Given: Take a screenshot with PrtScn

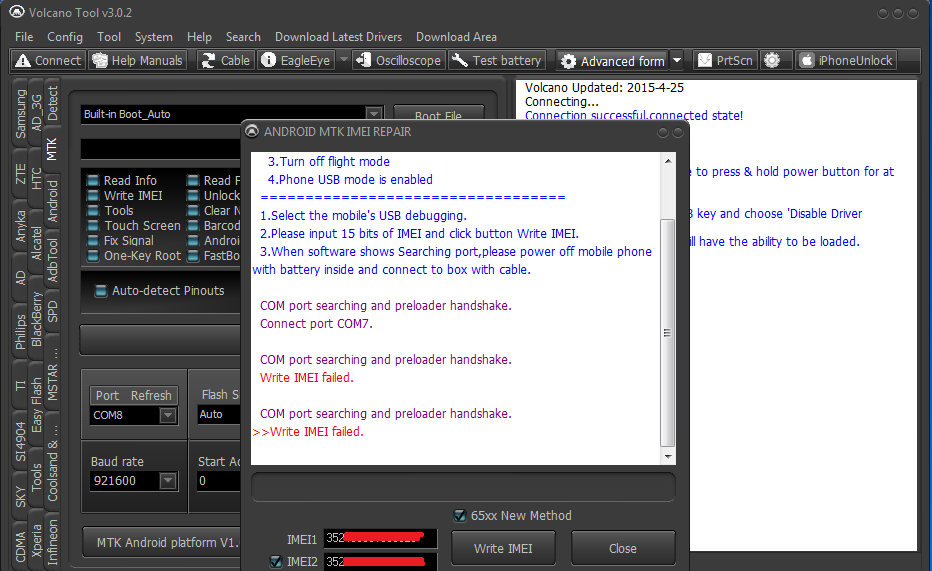Looking at the screenshot, I should tap(725, 60).
